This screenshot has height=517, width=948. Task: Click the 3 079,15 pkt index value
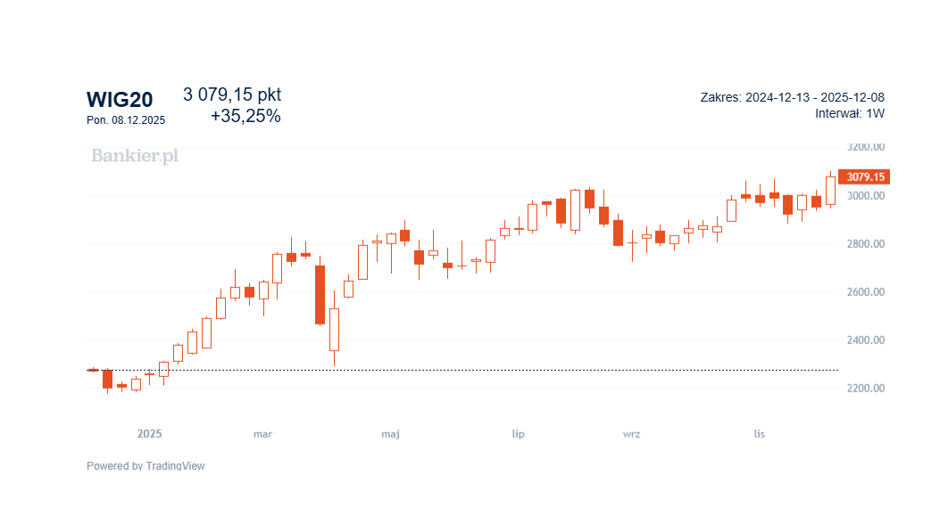coord(232,95)
